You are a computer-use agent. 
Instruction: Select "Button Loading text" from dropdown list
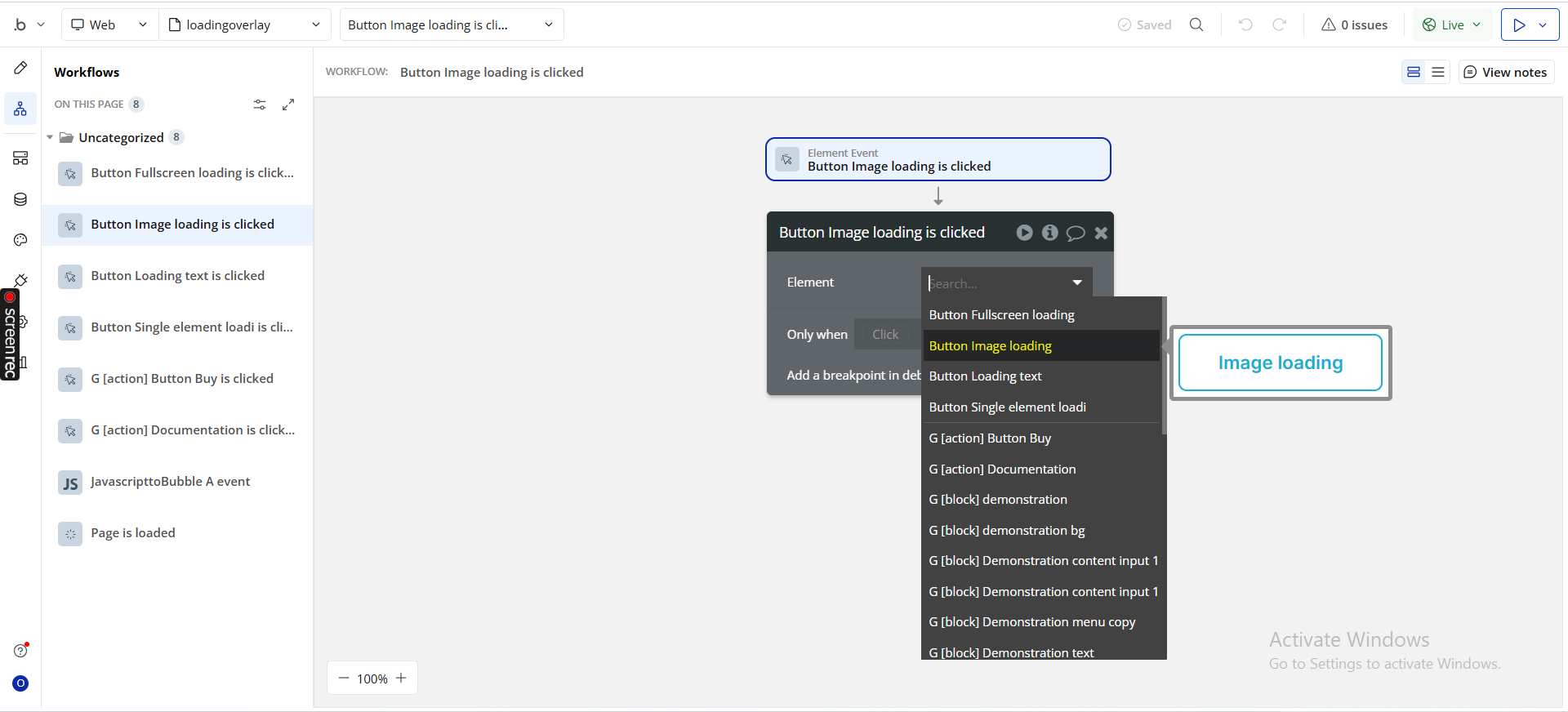tap(985, 376)
